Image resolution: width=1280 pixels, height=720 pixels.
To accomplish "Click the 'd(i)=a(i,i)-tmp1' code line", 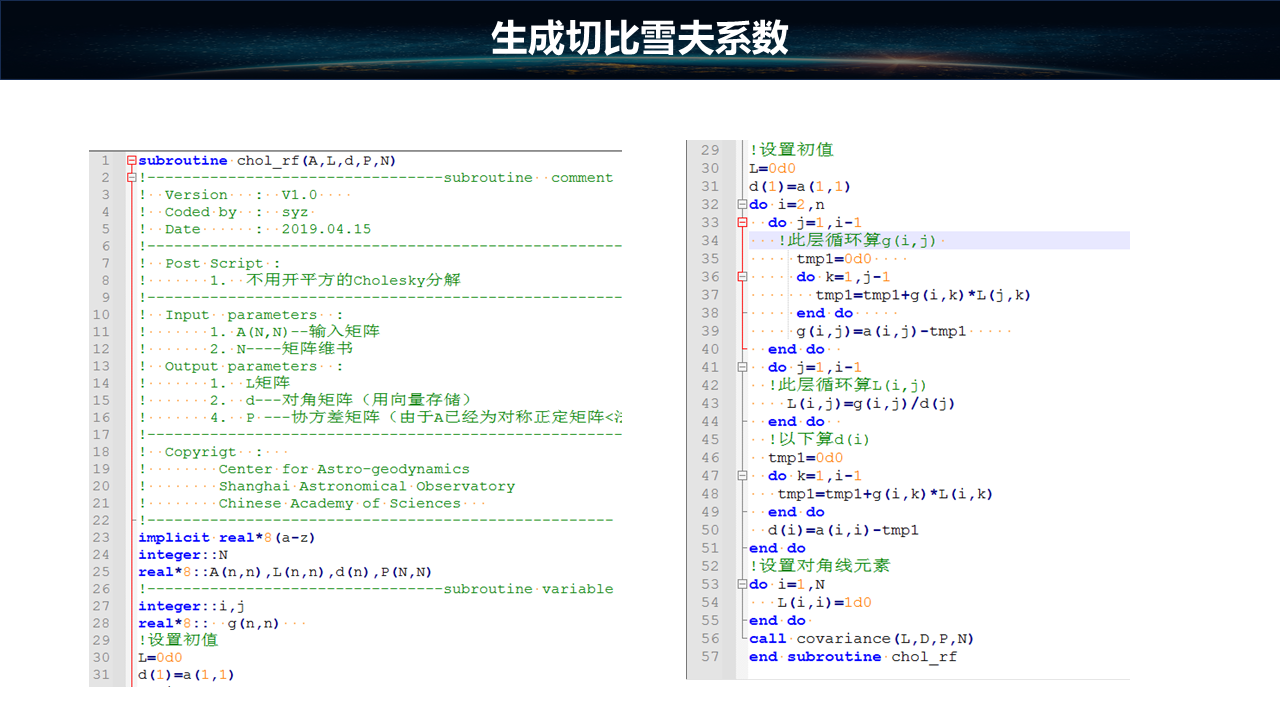I will click(x=843, y=530).
